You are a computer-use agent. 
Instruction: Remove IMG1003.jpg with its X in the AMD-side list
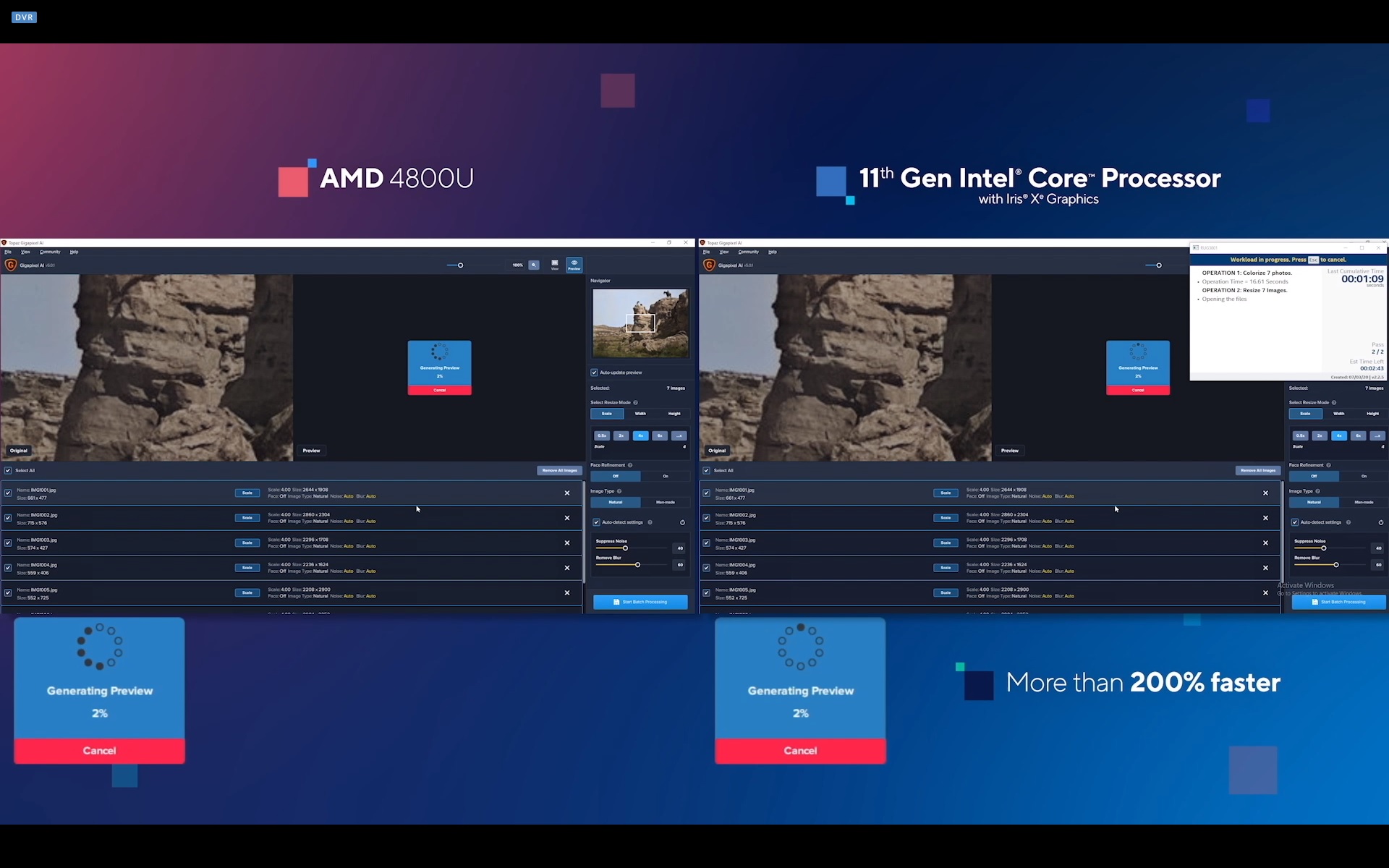567,542
